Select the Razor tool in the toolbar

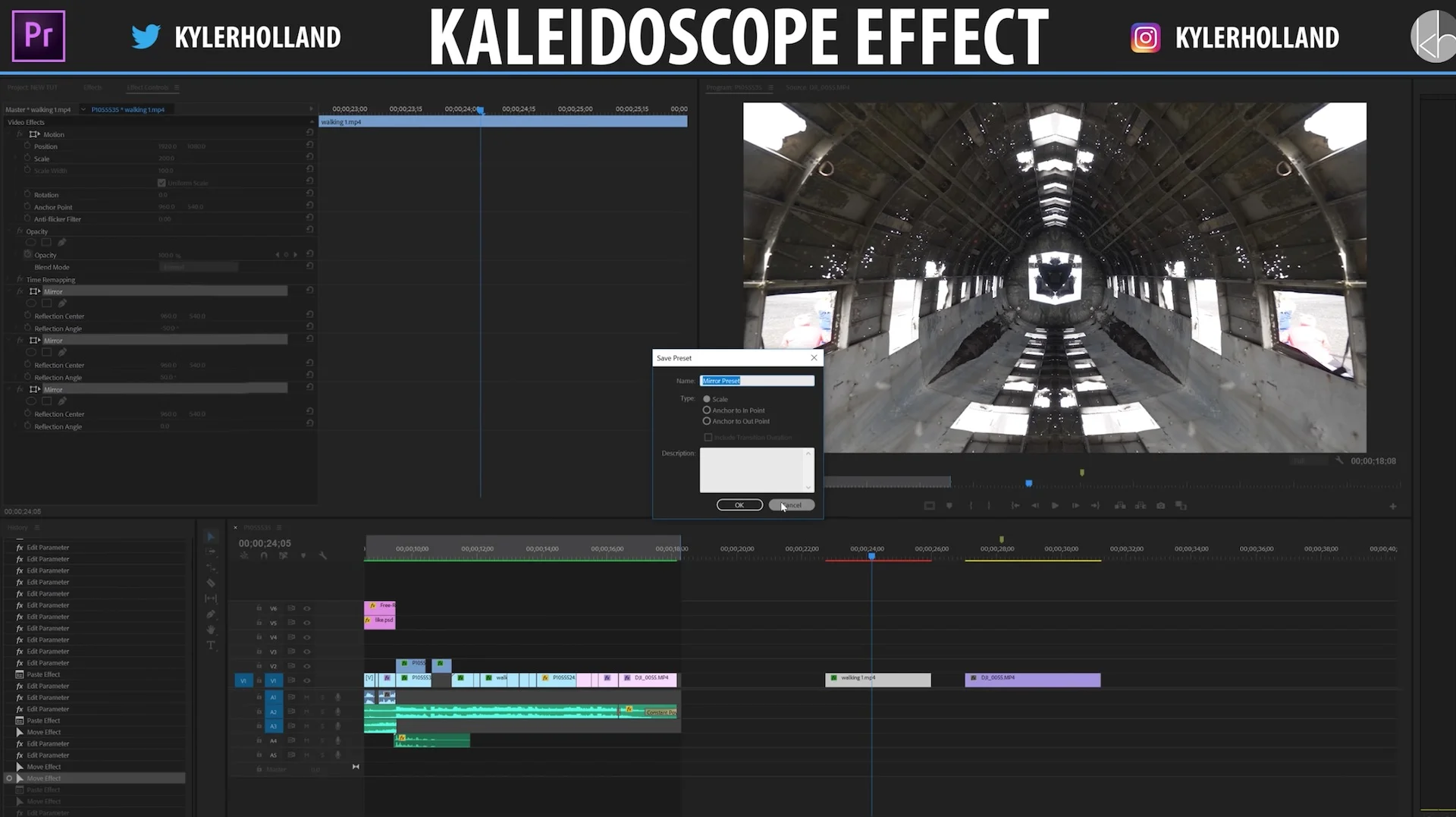pyautogui.click(x=211, y=583)
